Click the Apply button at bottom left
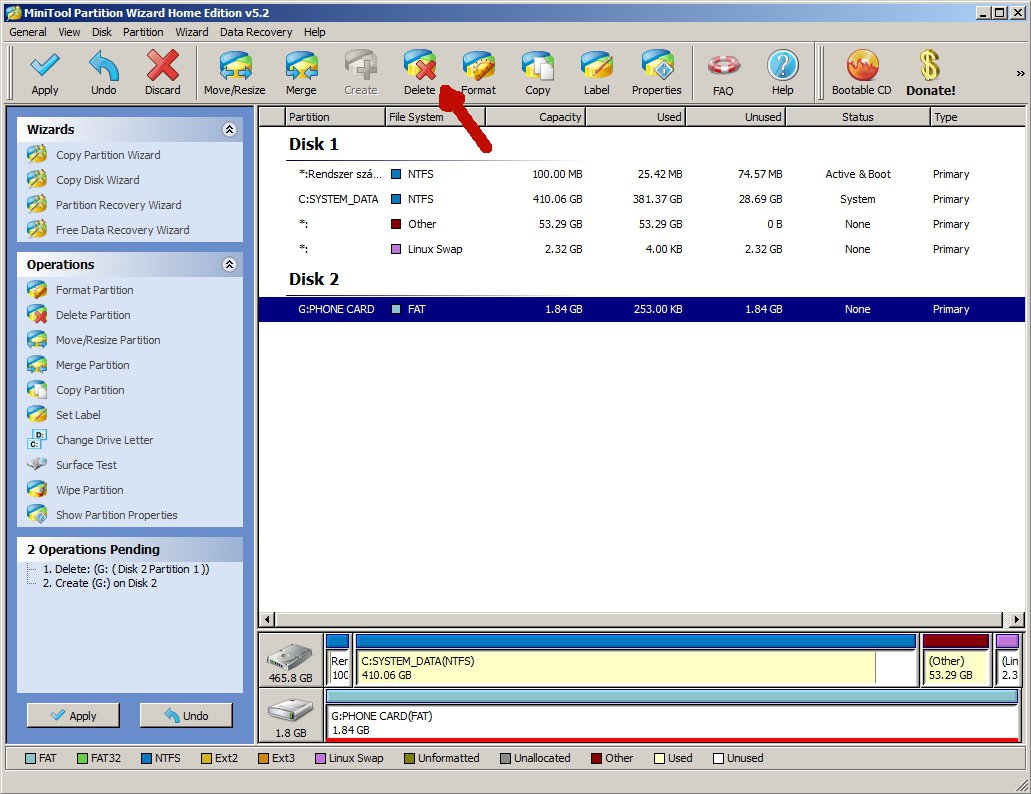Screen dimensions: 1031x794 coord(73,715)
